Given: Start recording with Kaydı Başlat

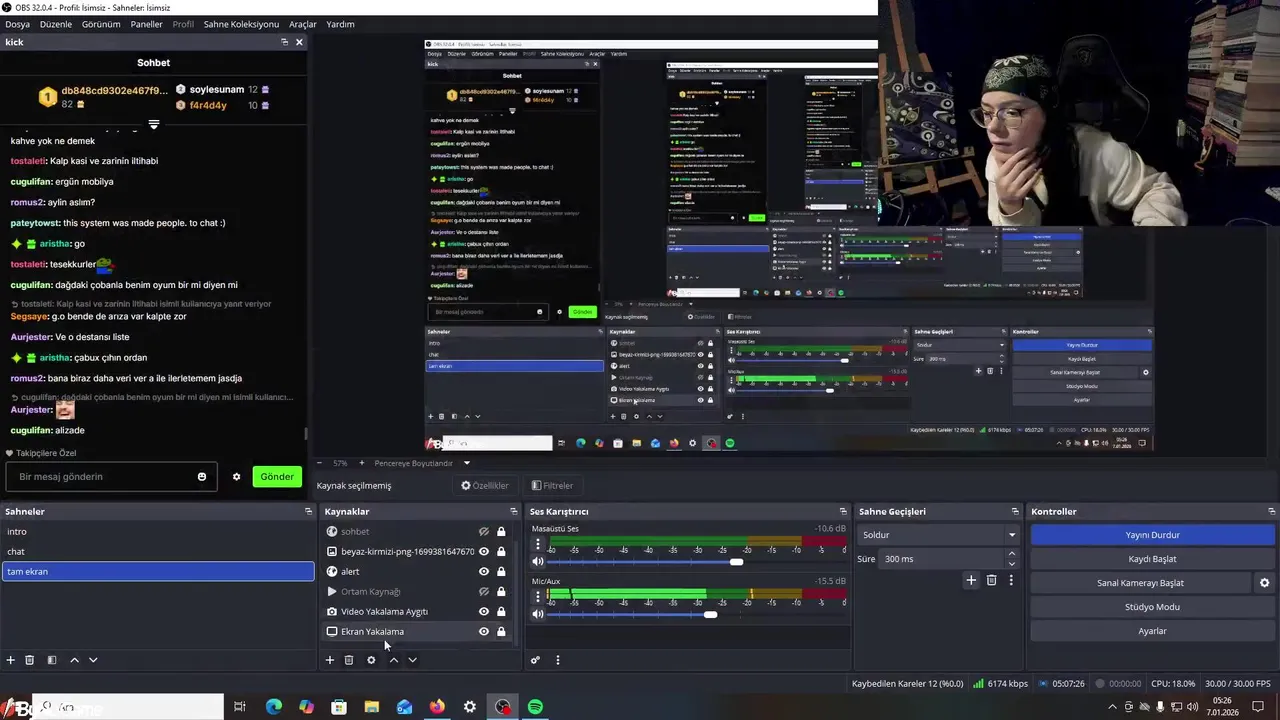Looking at the screenshot, I should [1152, 559].
